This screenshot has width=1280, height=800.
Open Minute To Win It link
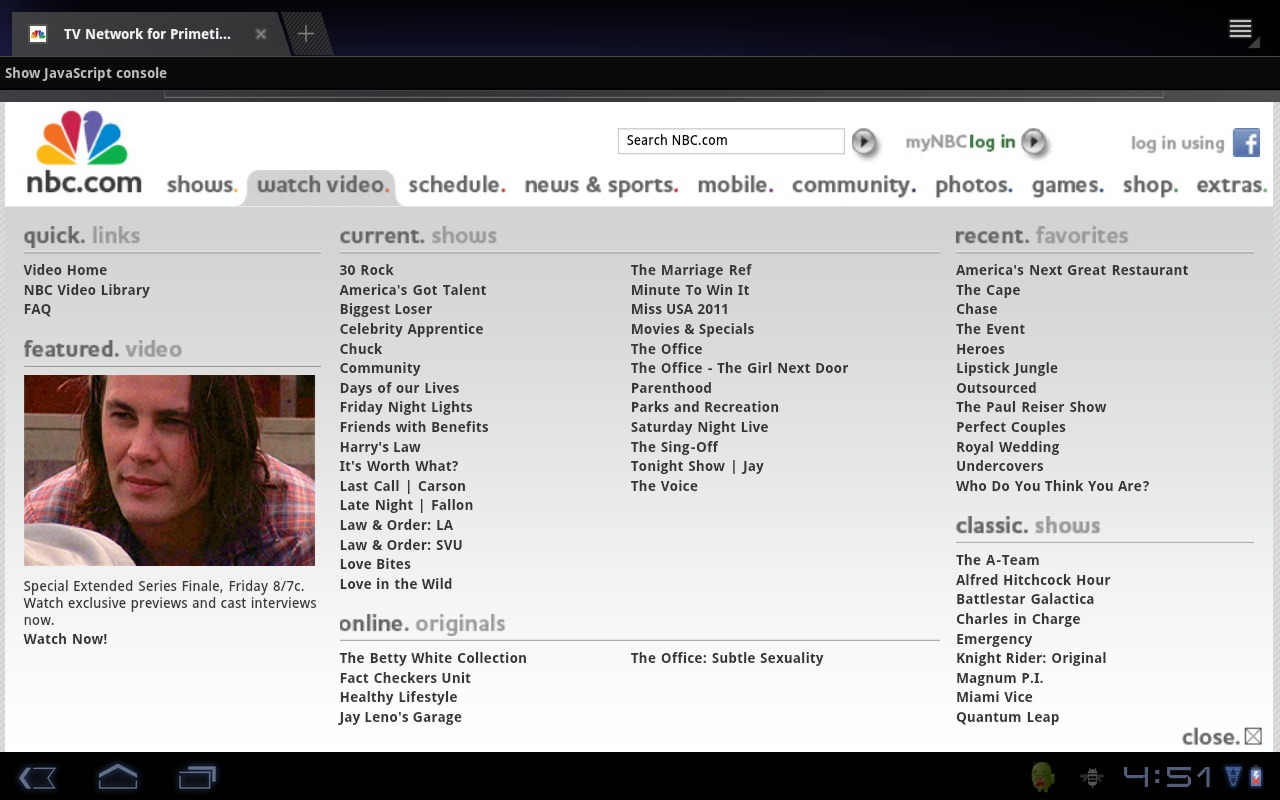(x=690, y=290)
